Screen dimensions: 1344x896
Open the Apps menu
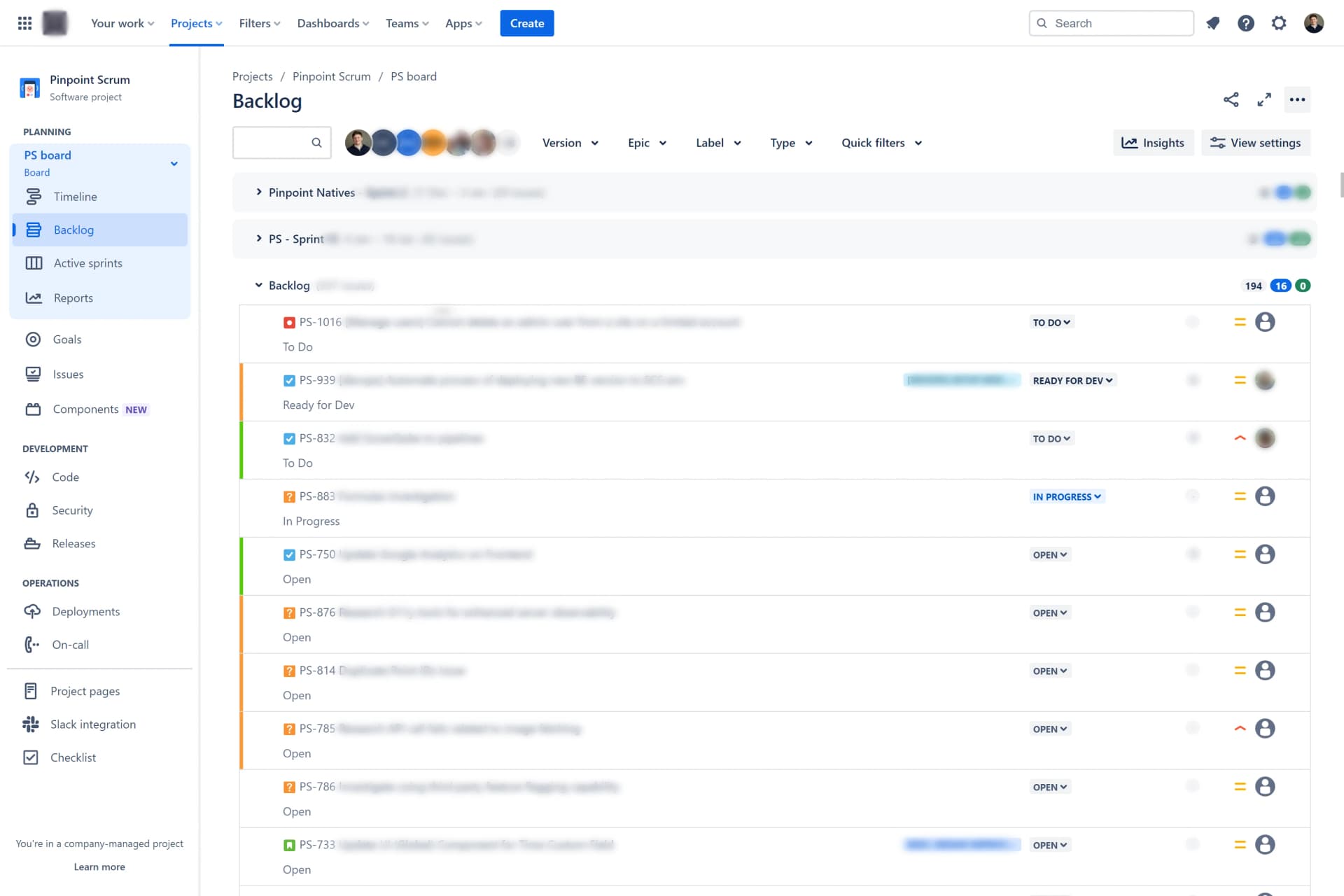coord(463,23)
